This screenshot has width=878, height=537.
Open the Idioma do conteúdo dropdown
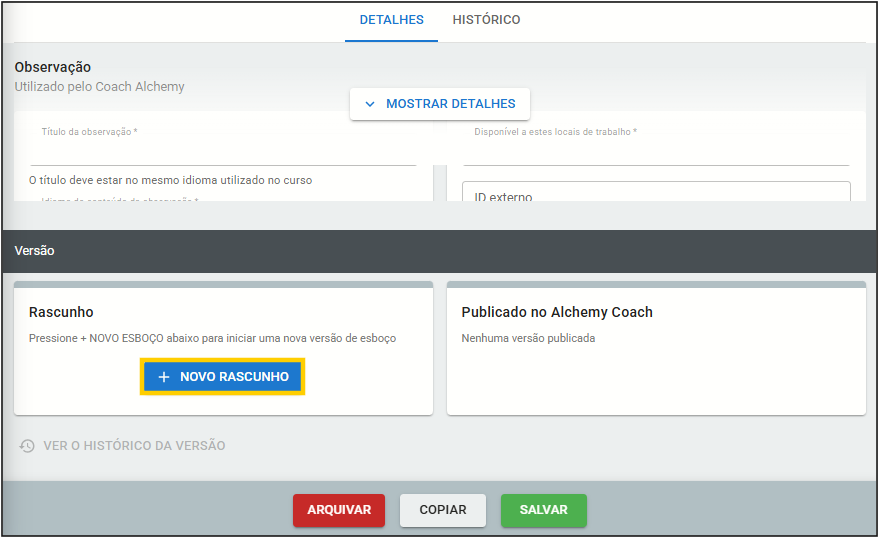(x=223, y=200)
